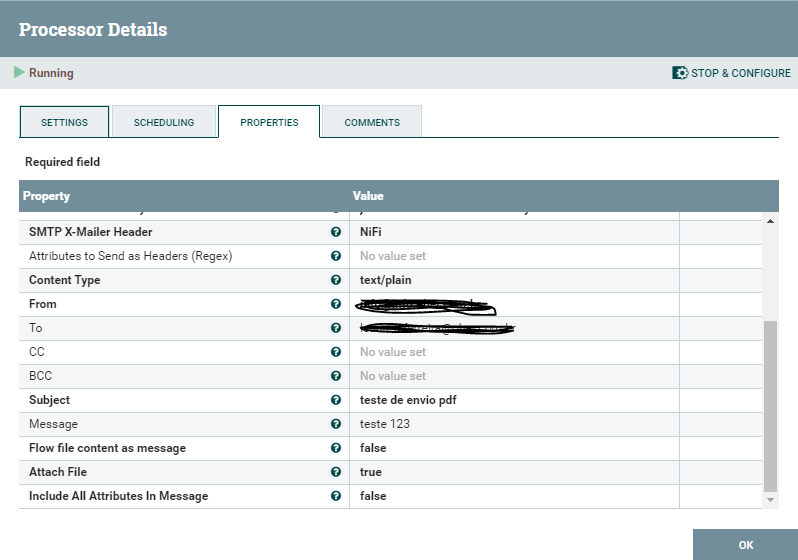Screen dimensions: 798x560
Task: Click false value for Include All Attributes In Message
Action: click(x=373, y=496)
